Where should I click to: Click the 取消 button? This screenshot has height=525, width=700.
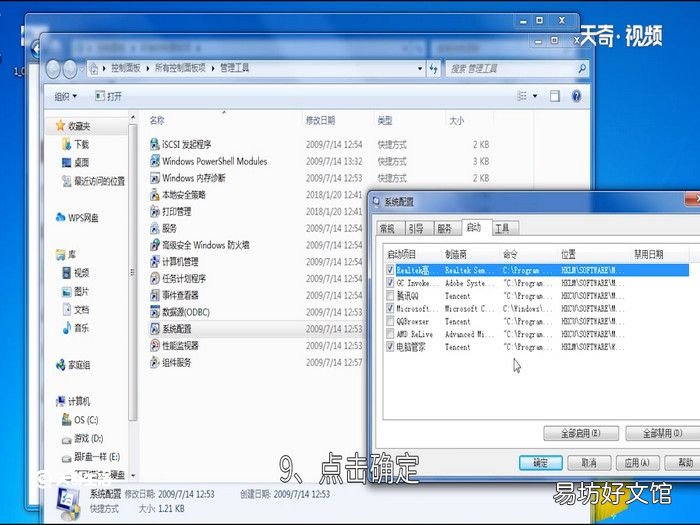point(589,463)
